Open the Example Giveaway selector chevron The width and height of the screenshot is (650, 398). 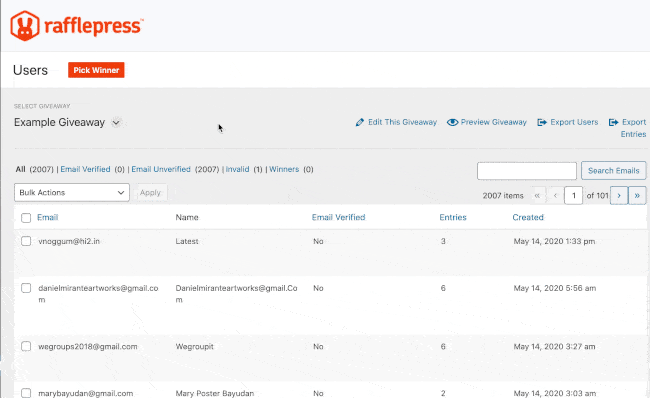point(116,123)
